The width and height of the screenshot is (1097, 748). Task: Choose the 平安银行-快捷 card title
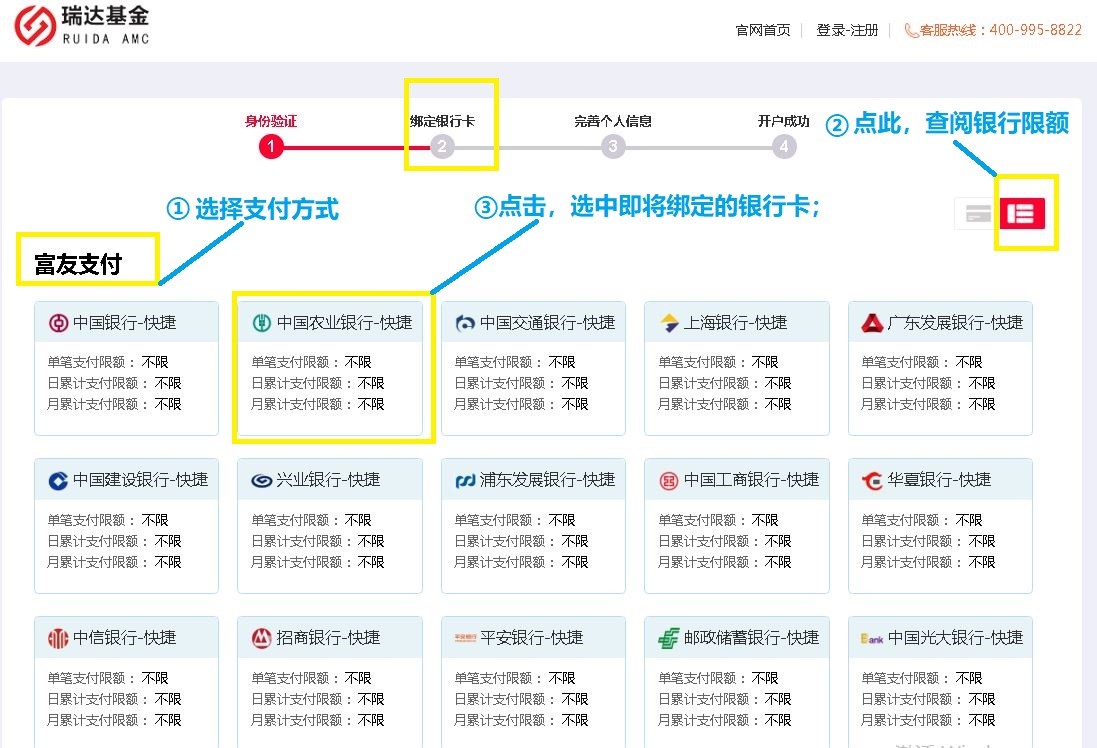tap(532, 637)
